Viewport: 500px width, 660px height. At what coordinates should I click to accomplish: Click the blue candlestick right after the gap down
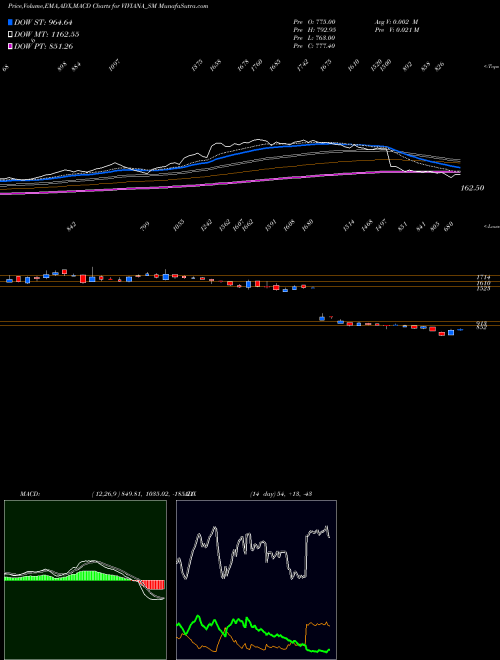point(322,319)
